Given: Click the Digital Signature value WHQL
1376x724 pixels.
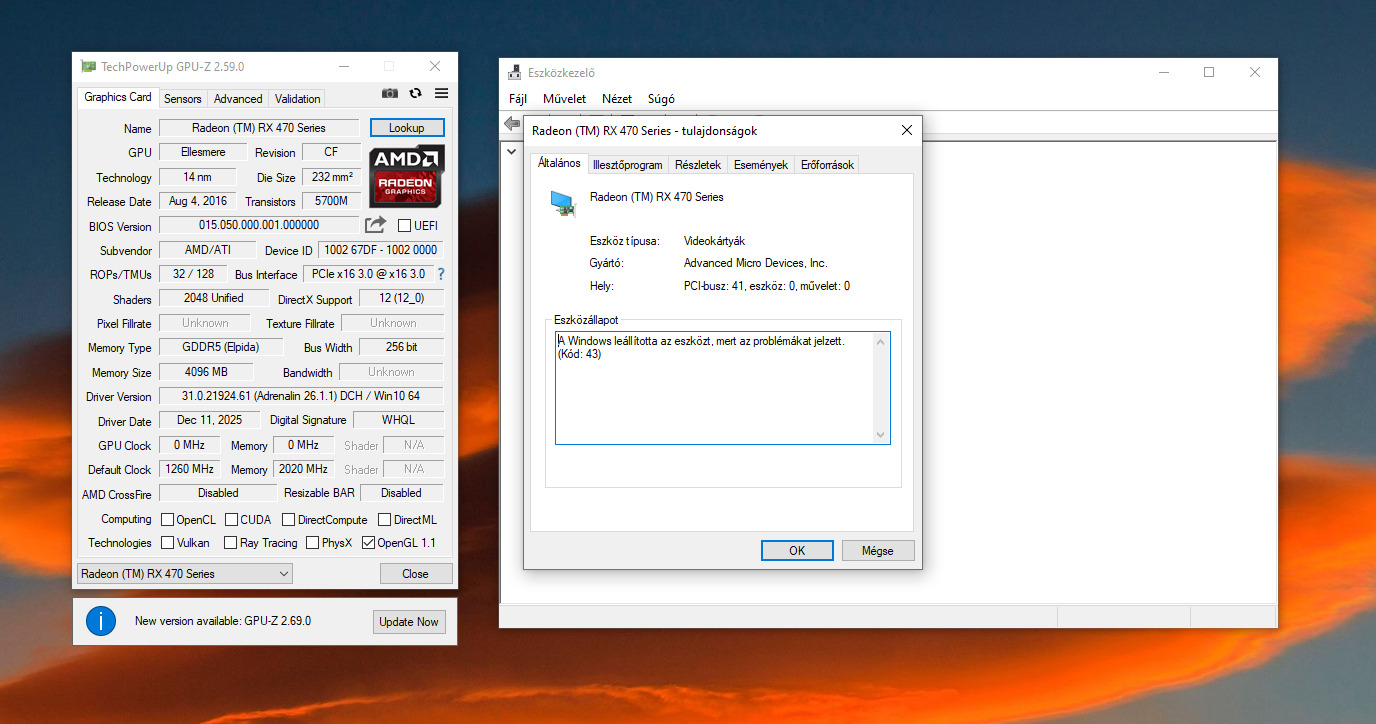Looking at the screenshot, I should point(398,420).
